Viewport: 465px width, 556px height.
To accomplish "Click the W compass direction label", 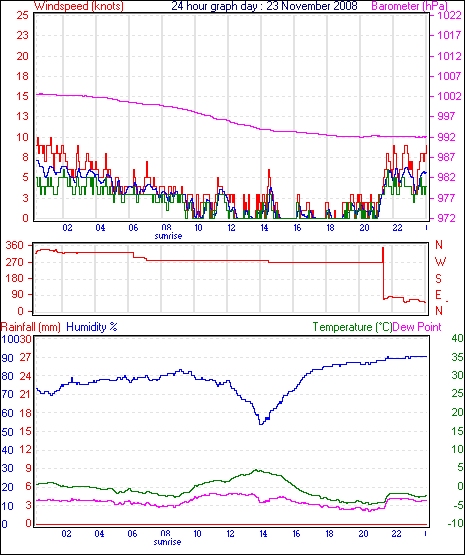I will coord(440,262).
